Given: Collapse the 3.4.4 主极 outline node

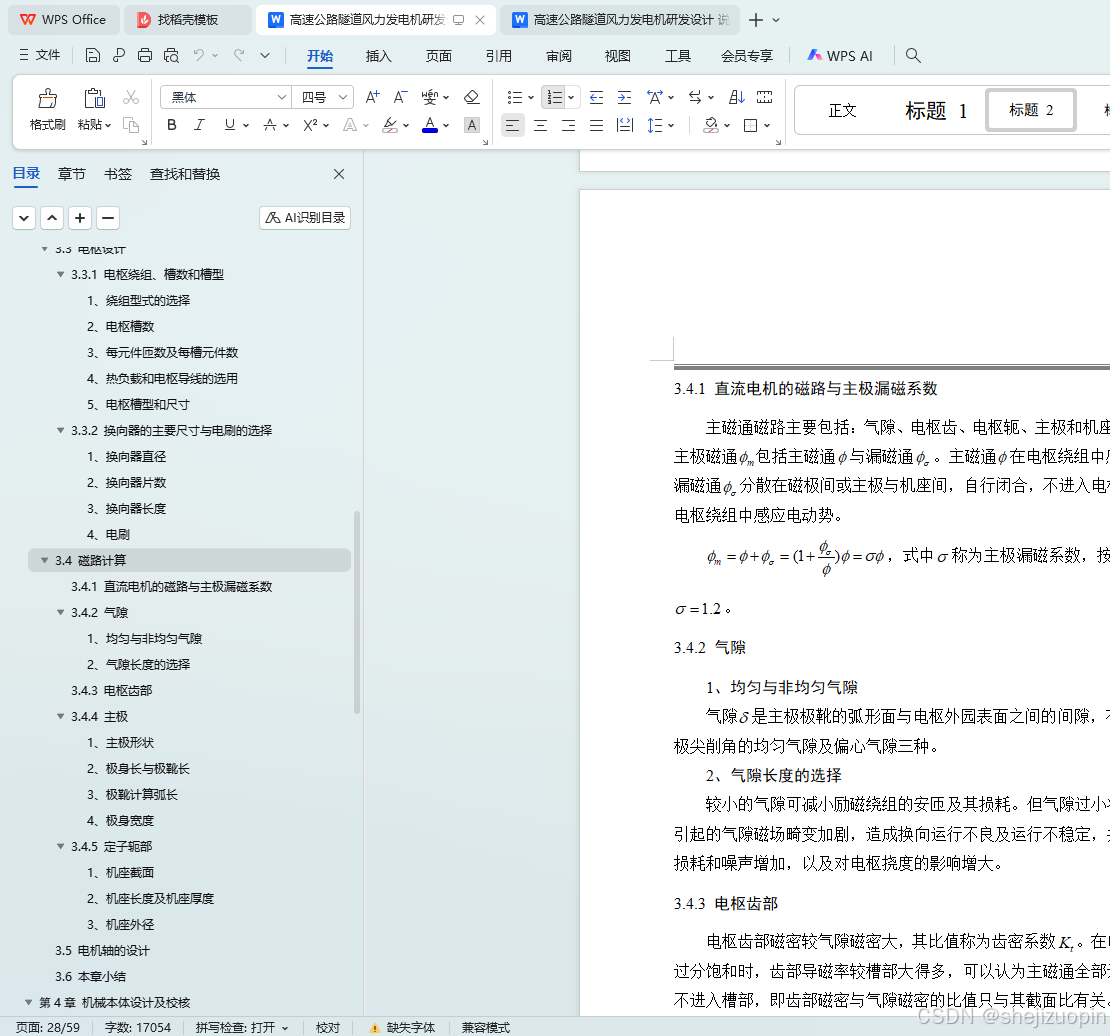Looking at the screenshot, I should click(60, 717).
